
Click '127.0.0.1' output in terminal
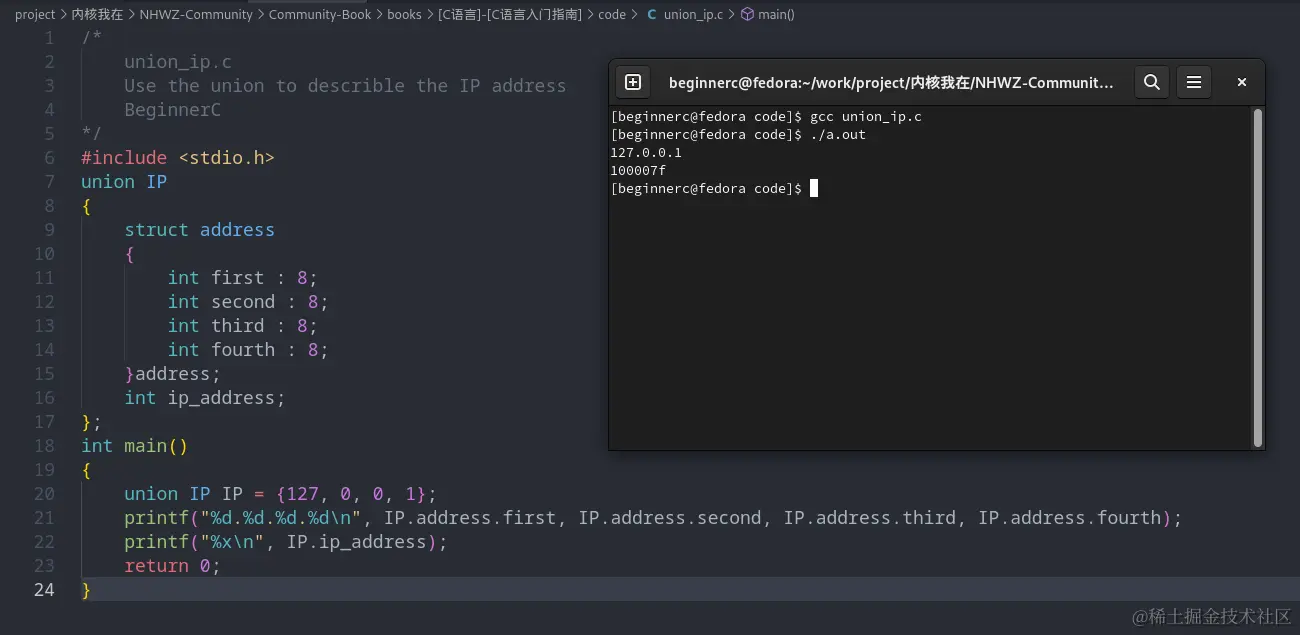pyautogui.click(x=646, y=153)
